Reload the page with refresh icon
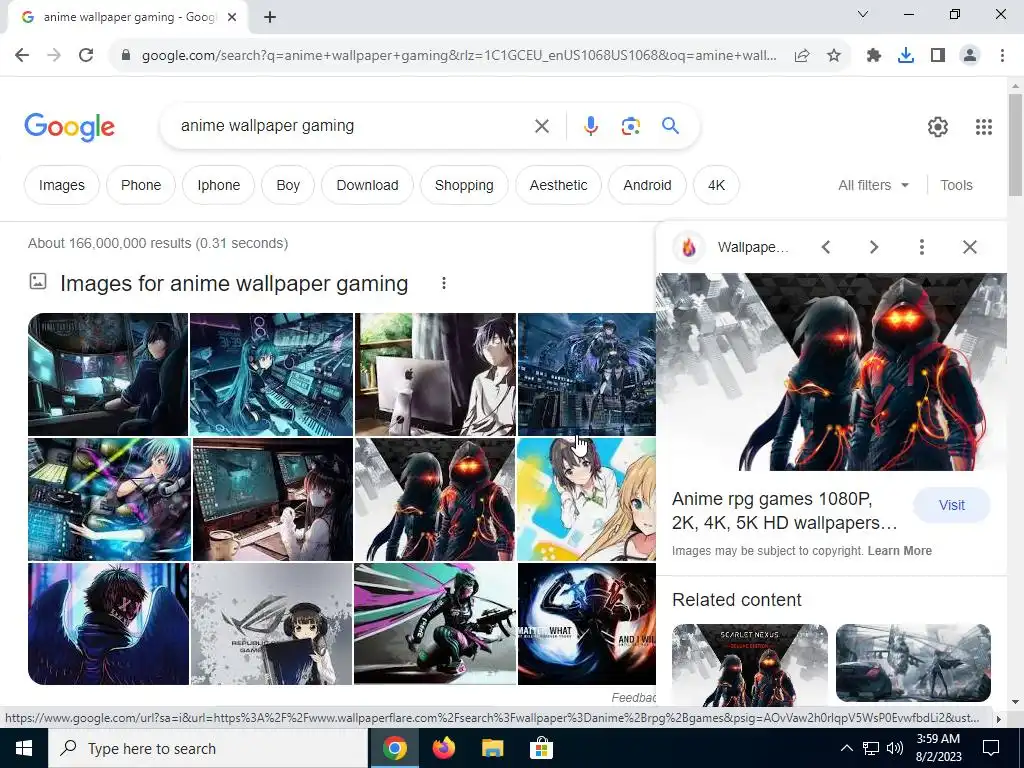The height and width of the screenshot is (768, 1024). coord(86,56)
